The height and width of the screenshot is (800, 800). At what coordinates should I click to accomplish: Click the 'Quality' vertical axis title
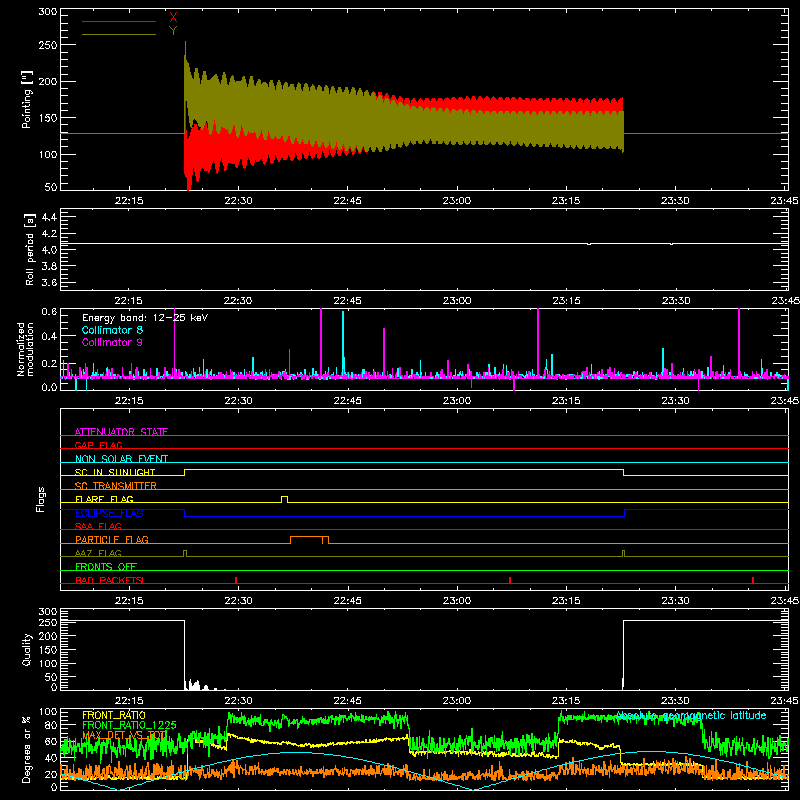[x=27, y=649]
